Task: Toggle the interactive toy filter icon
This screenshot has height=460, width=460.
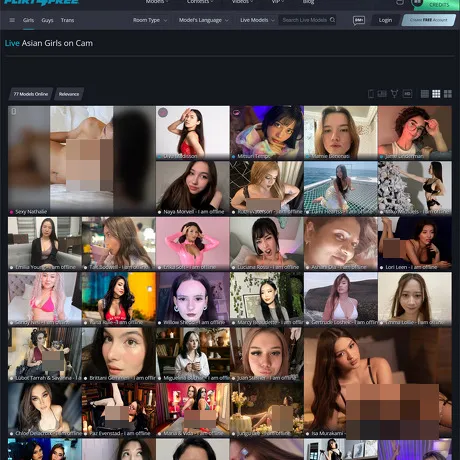Action: click(394, 94)
